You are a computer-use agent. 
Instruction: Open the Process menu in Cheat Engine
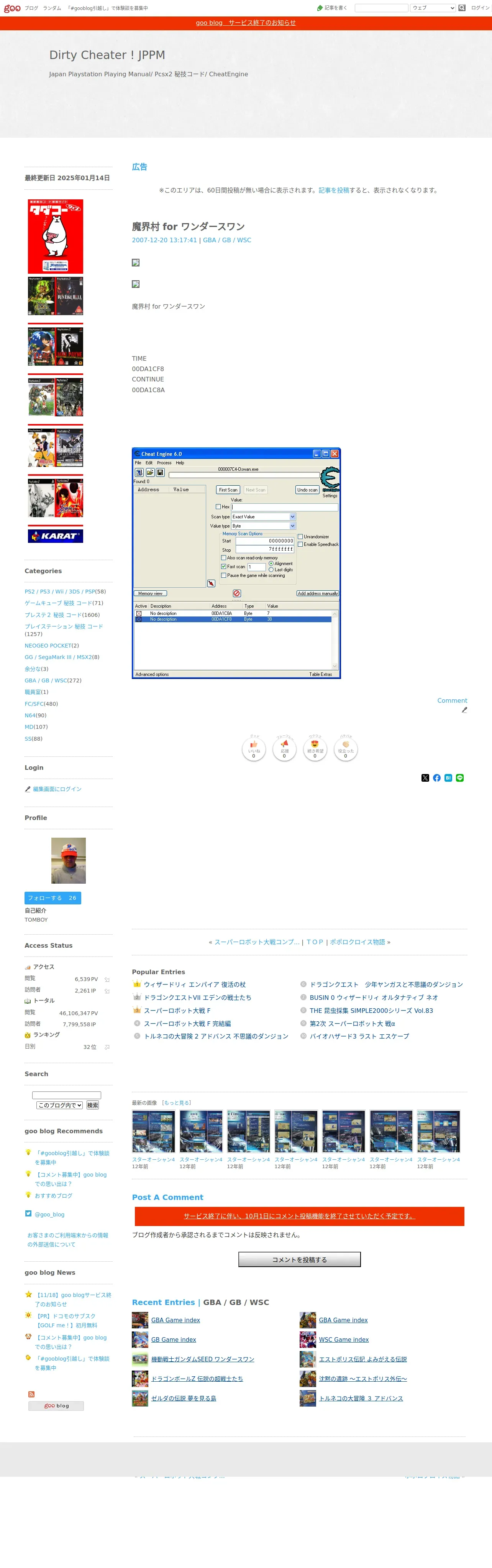tap(164, 463)
